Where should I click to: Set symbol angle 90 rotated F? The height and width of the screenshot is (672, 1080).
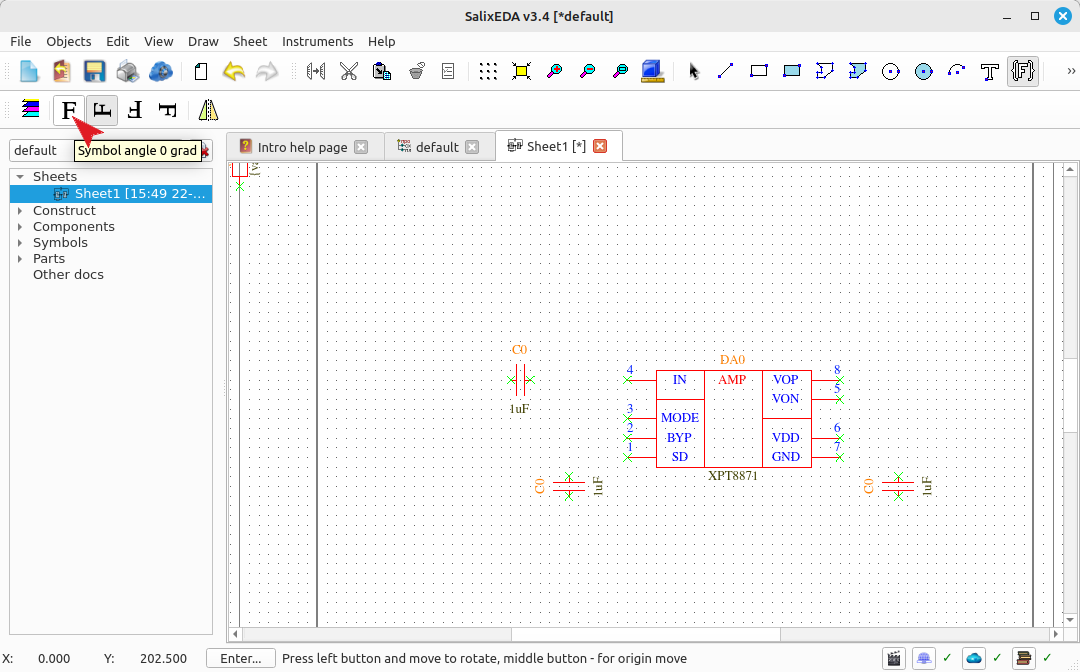tap(102, 110)
